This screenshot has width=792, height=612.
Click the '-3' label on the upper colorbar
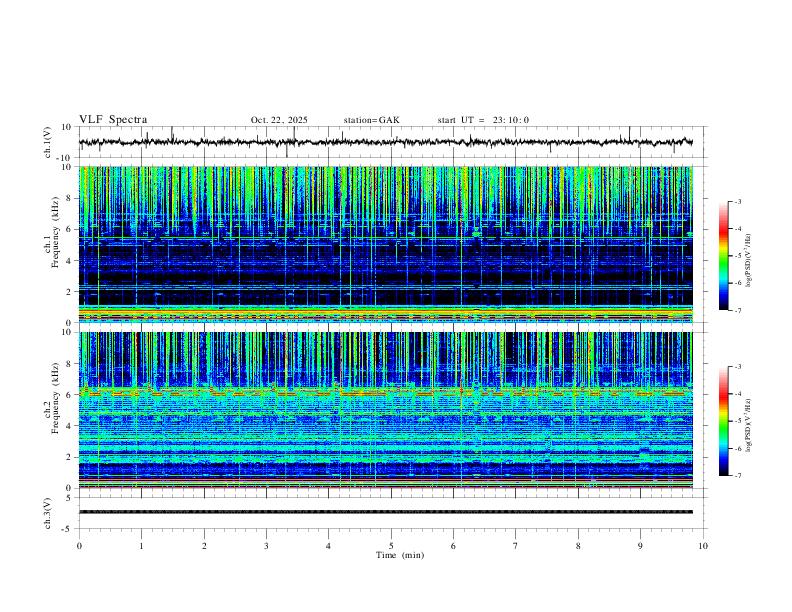click(737, 201)
